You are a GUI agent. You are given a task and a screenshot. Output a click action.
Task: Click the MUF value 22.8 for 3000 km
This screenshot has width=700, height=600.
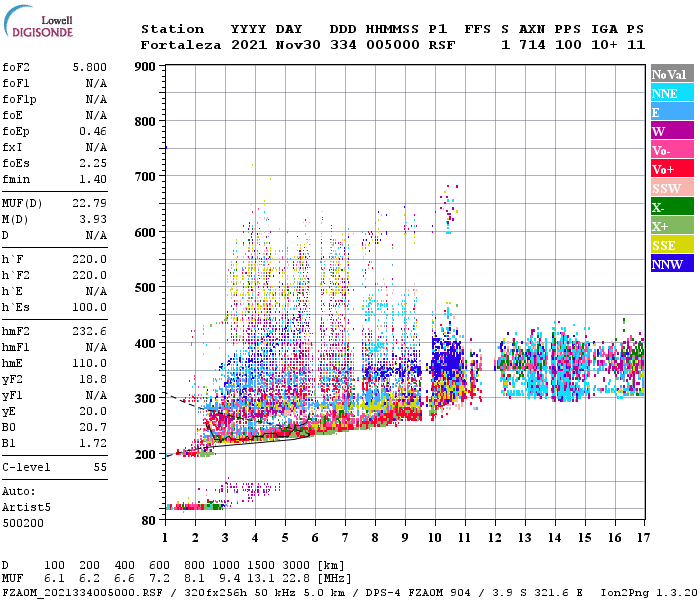296,579
